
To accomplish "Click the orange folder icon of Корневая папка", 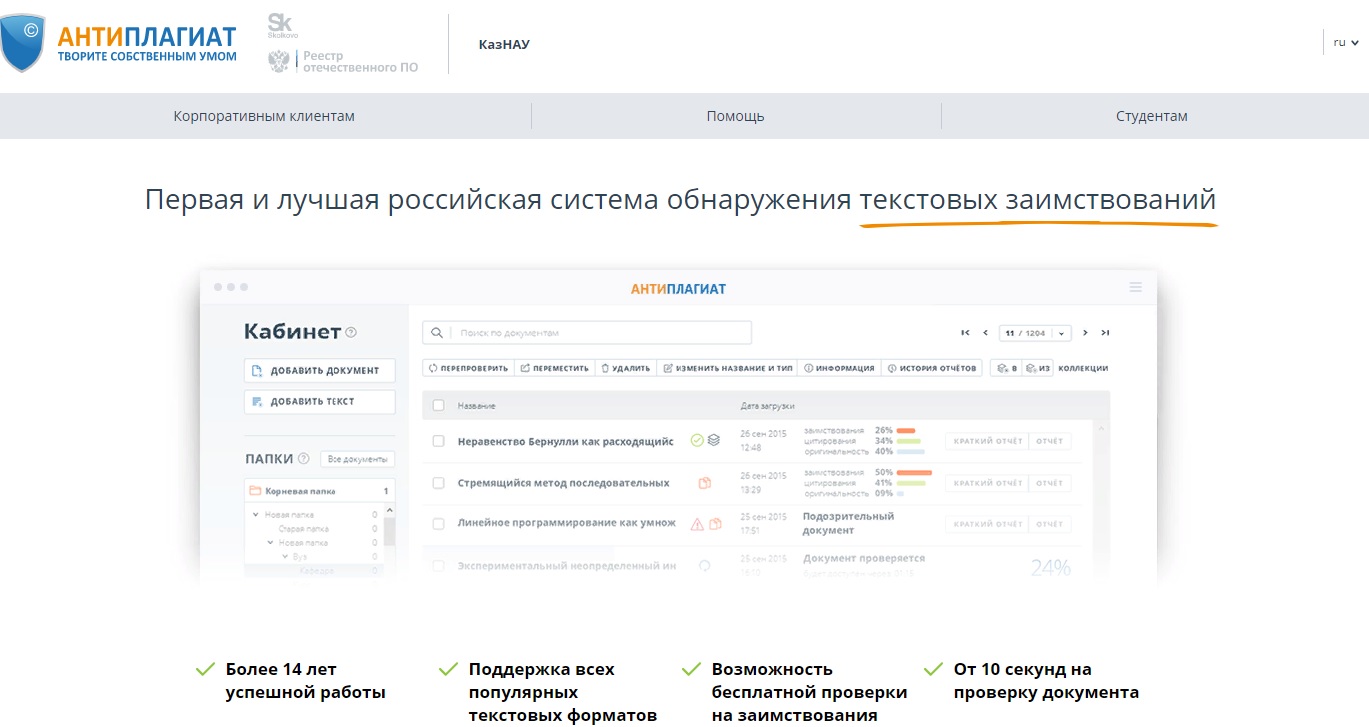I will click(255, 491).
